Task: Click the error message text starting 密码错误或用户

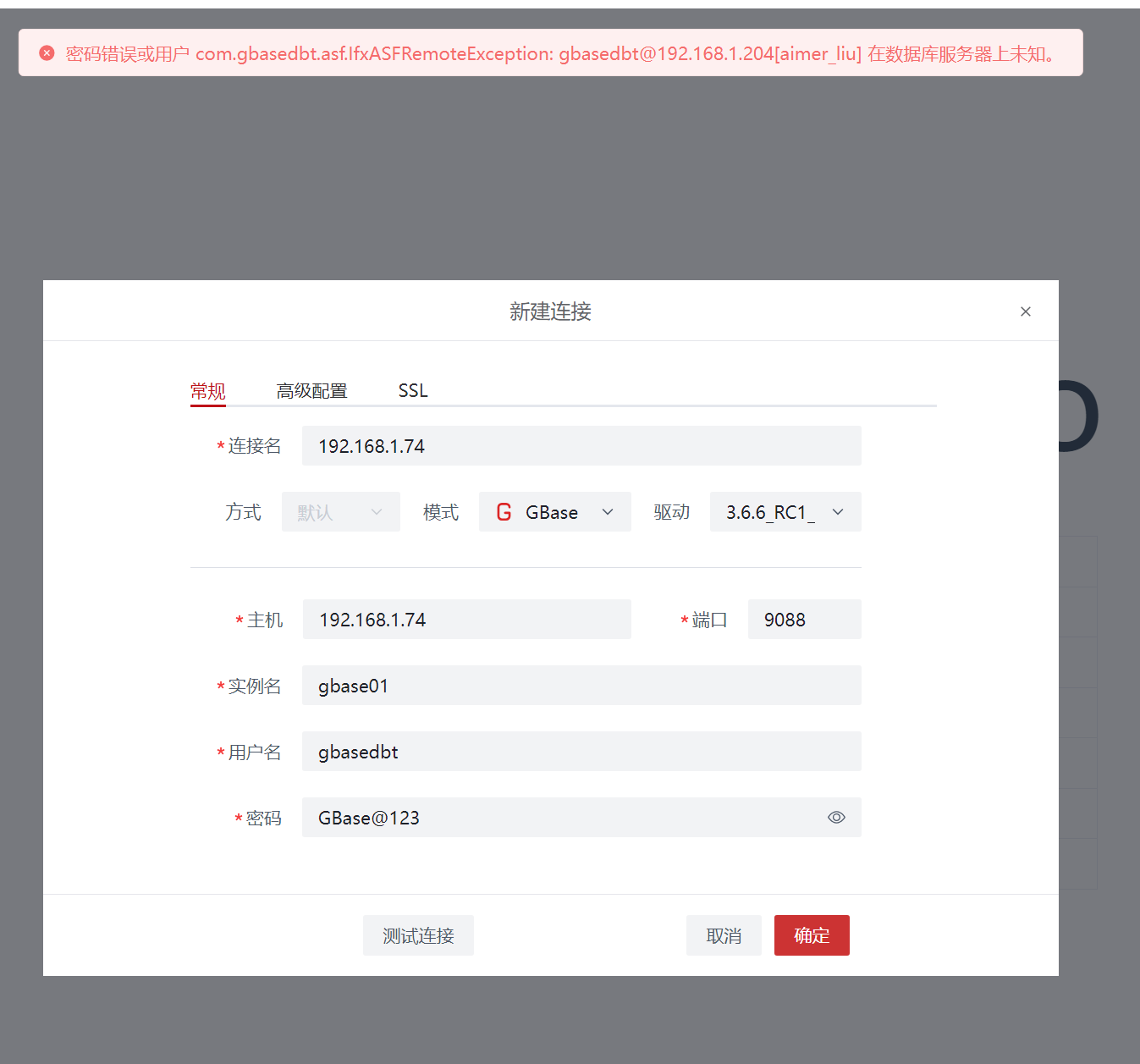Action: [x=560, y=54]
